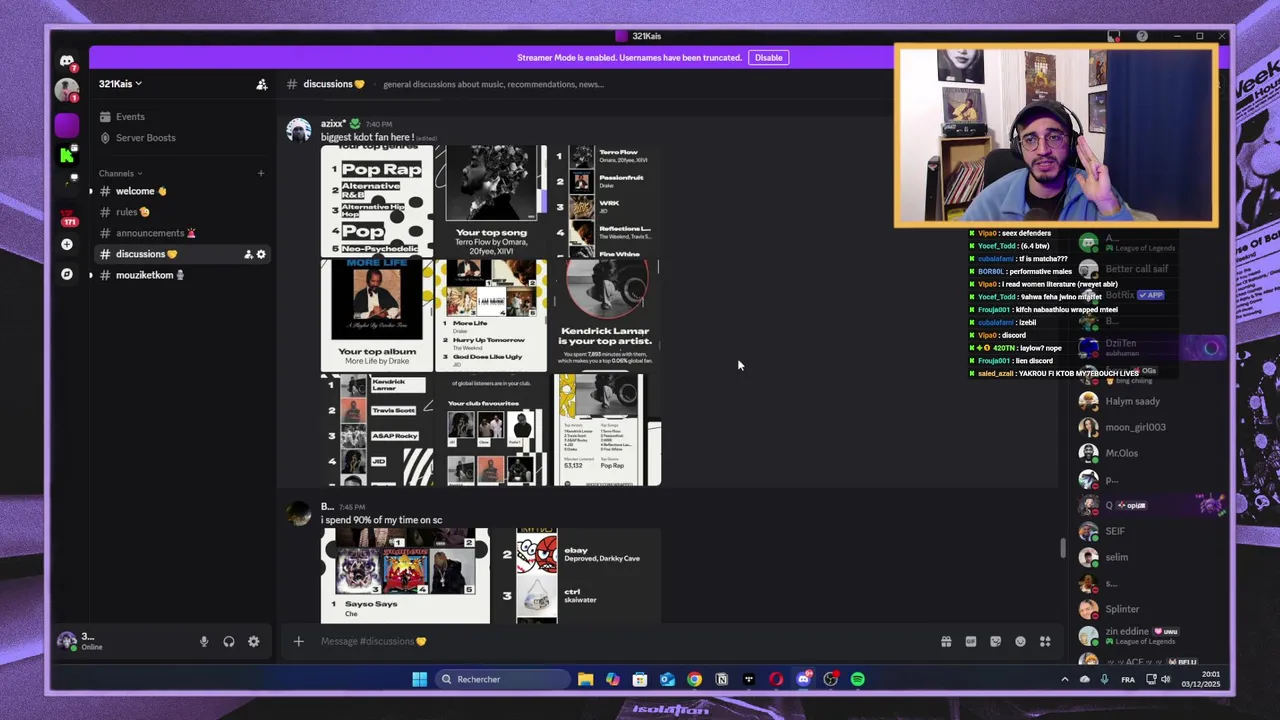
Task: Show hidden system tray icons chevron
Action: click(1064, 679)
